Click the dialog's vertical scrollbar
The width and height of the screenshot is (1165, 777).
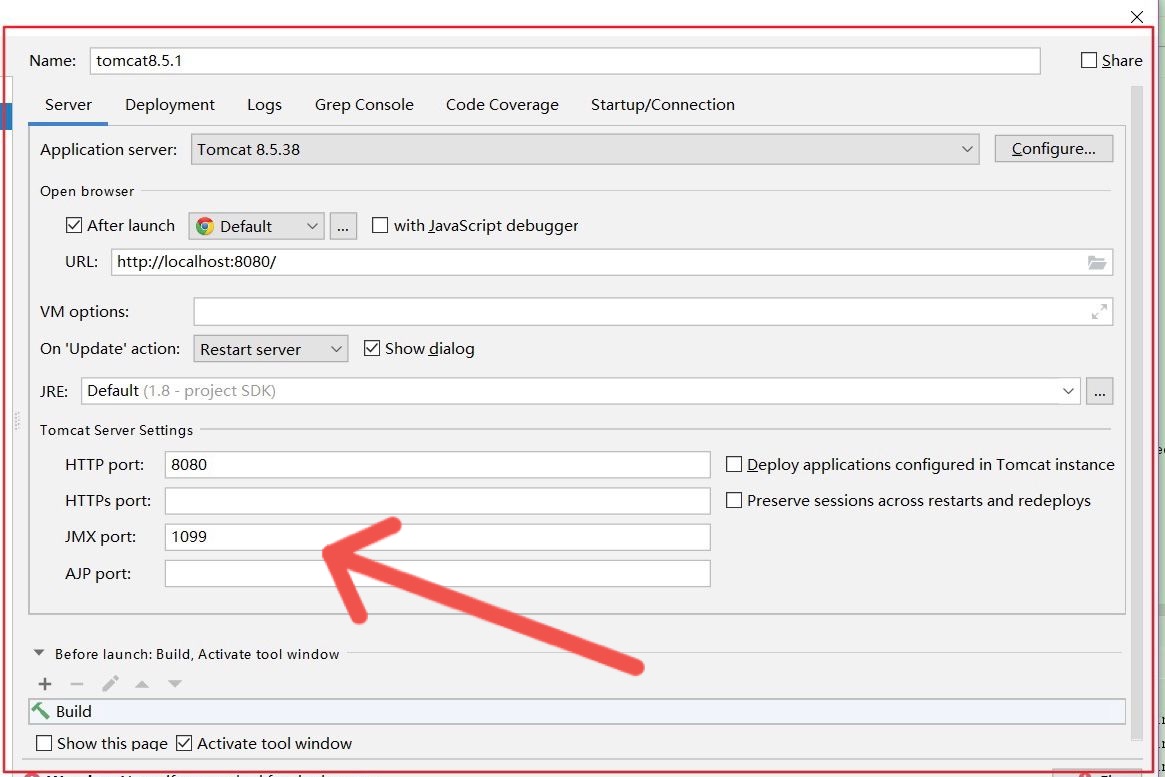1137,412
